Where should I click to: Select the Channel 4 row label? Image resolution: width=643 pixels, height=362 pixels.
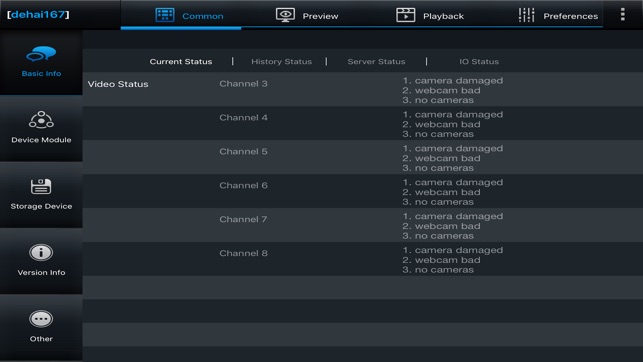point(243,118)
